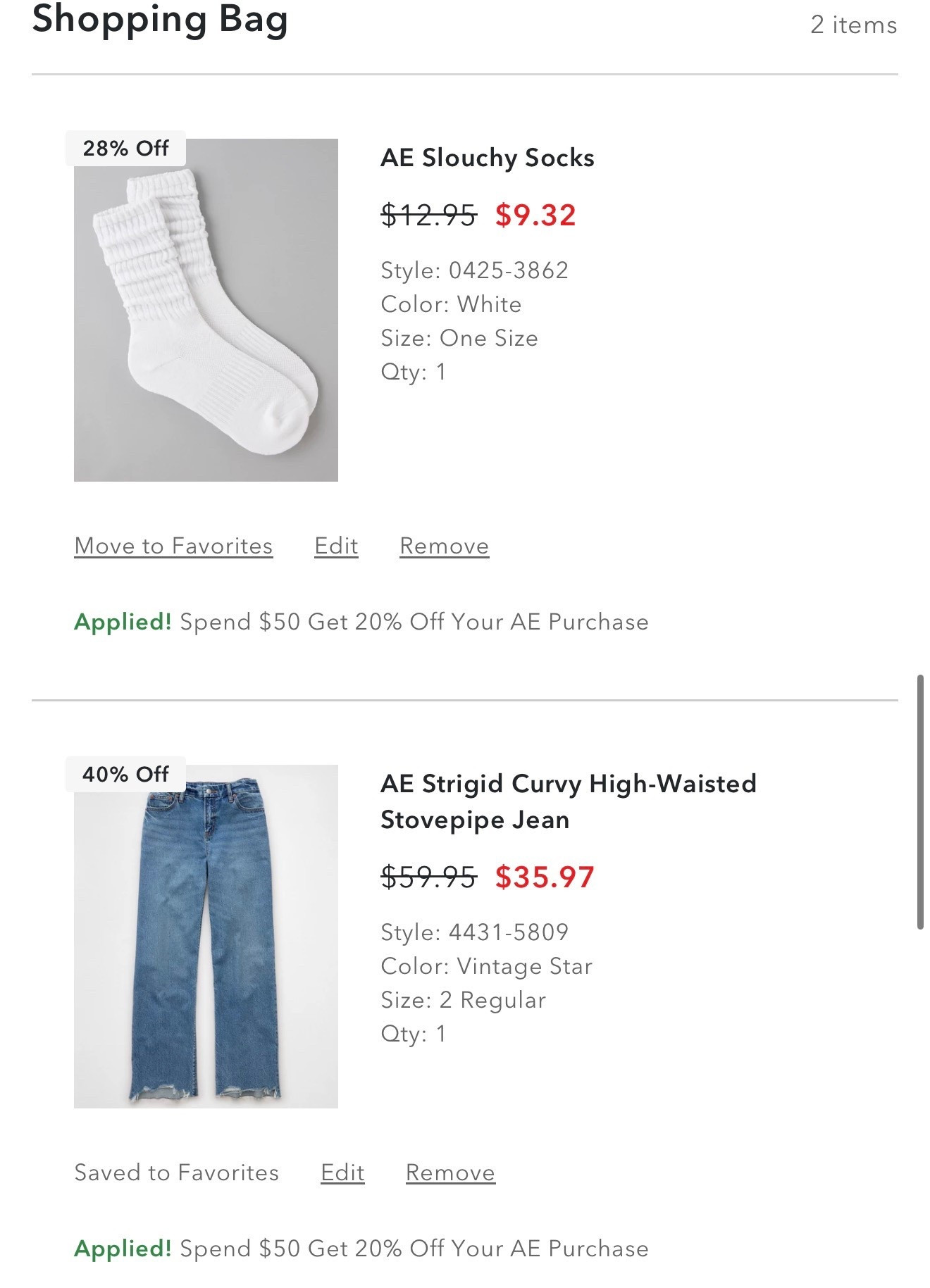The width and height of the screenshot is (930, 1288).
Task: Click the sale price $9.32 for socks
Action: pyautogui.click(x=536, y=215)
